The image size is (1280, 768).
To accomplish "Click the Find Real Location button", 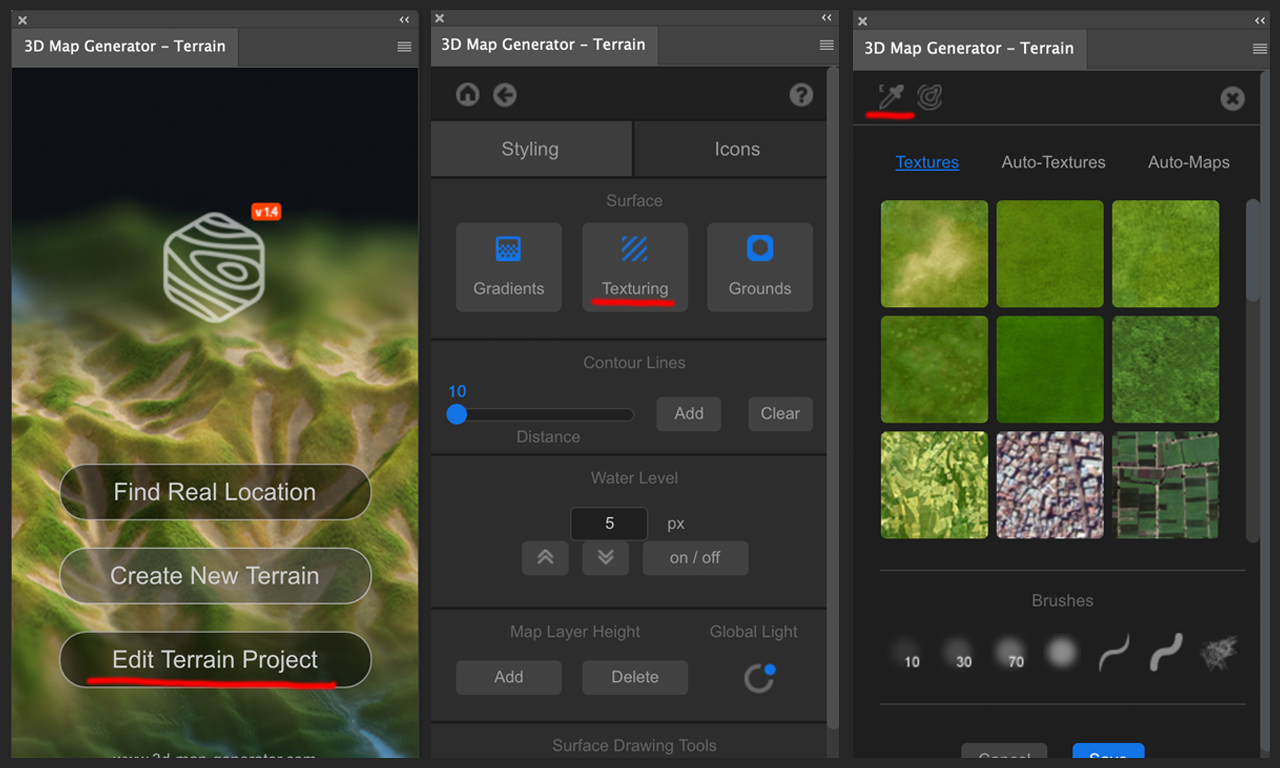I will click(215, 492).
